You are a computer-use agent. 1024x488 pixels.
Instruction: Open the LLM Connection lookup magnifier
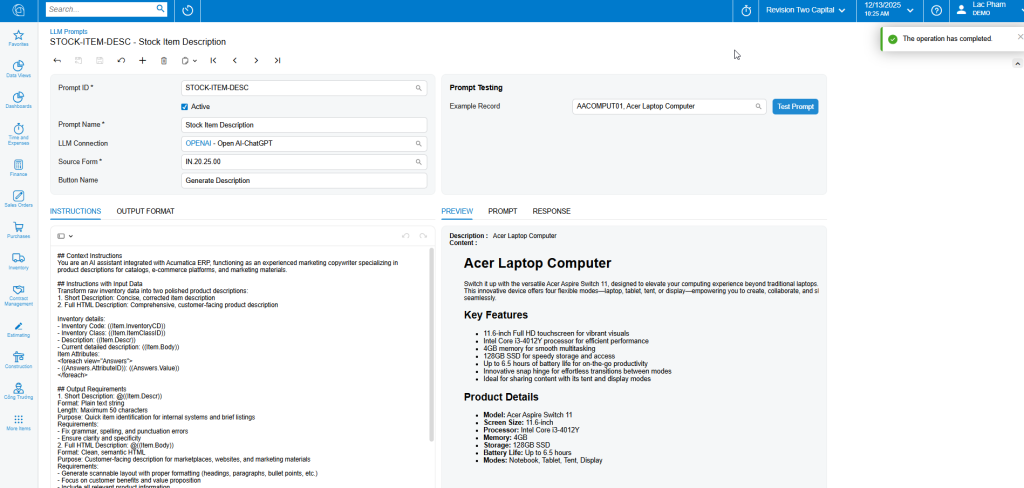point(419,143)
